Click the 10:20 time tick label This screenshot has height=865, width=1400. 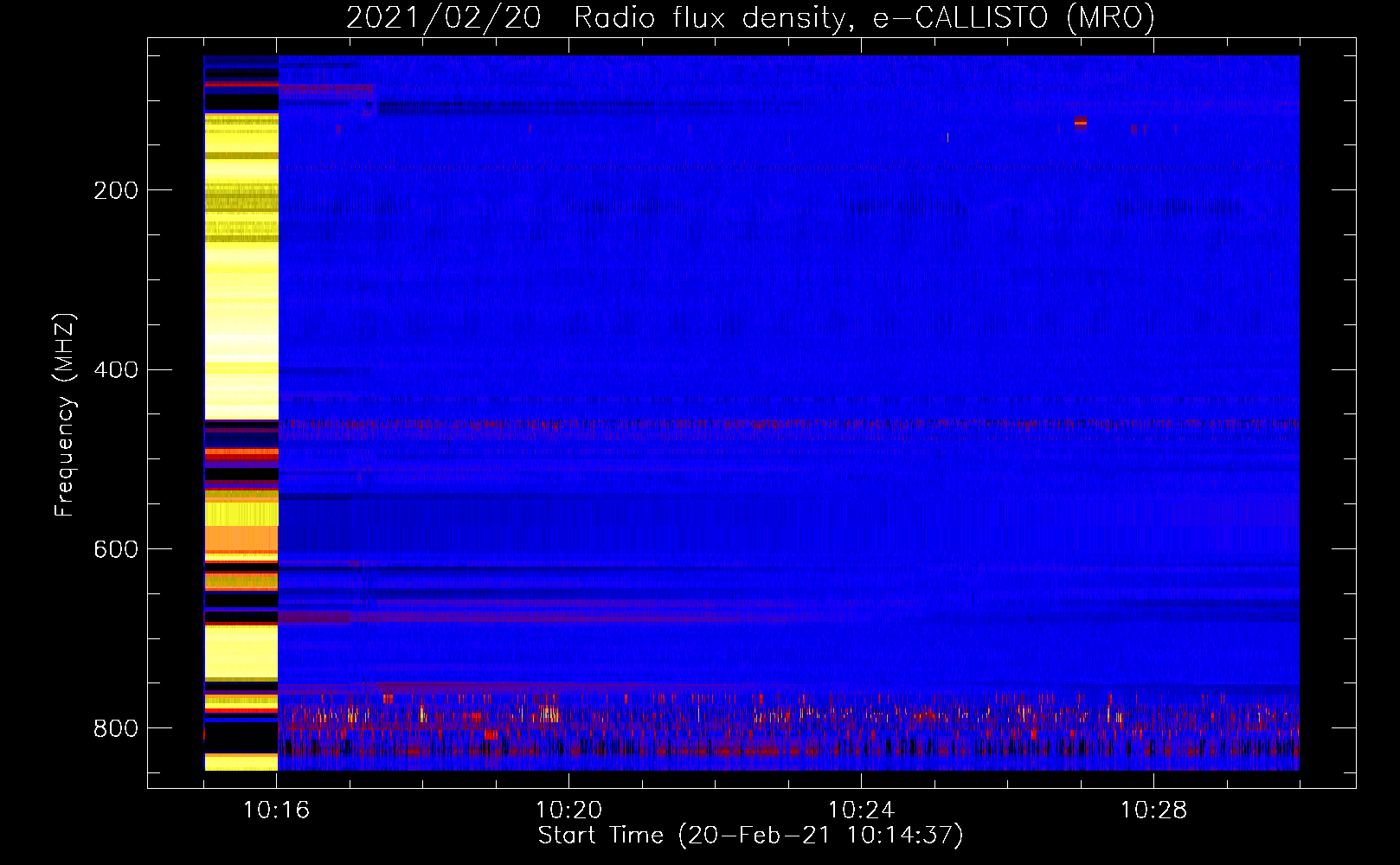(568, 811)
